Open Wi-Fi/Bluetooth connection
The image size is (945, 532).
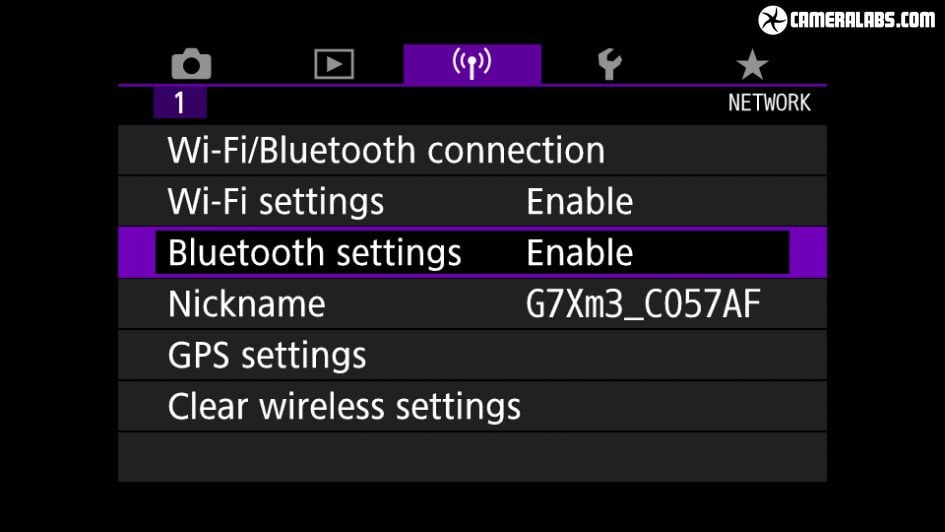click(x=386, y=151)
